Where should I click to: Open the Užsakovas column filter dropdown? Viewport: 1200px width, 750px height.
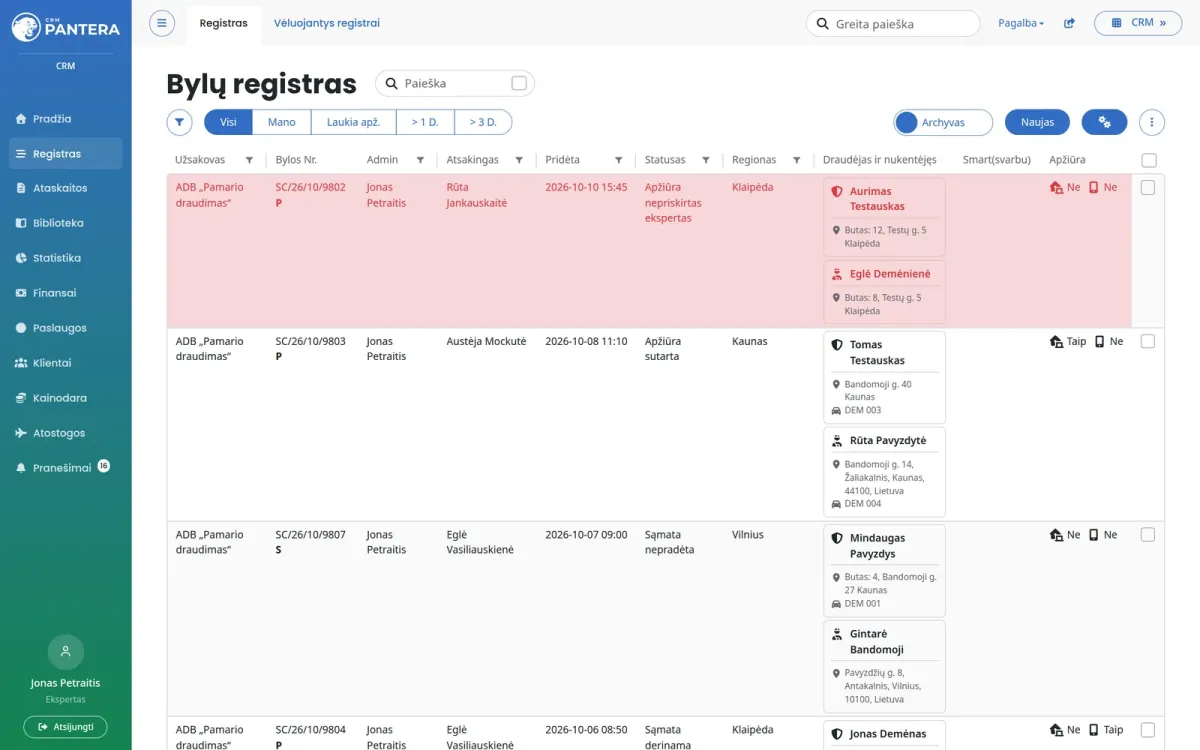pos(249,160)
